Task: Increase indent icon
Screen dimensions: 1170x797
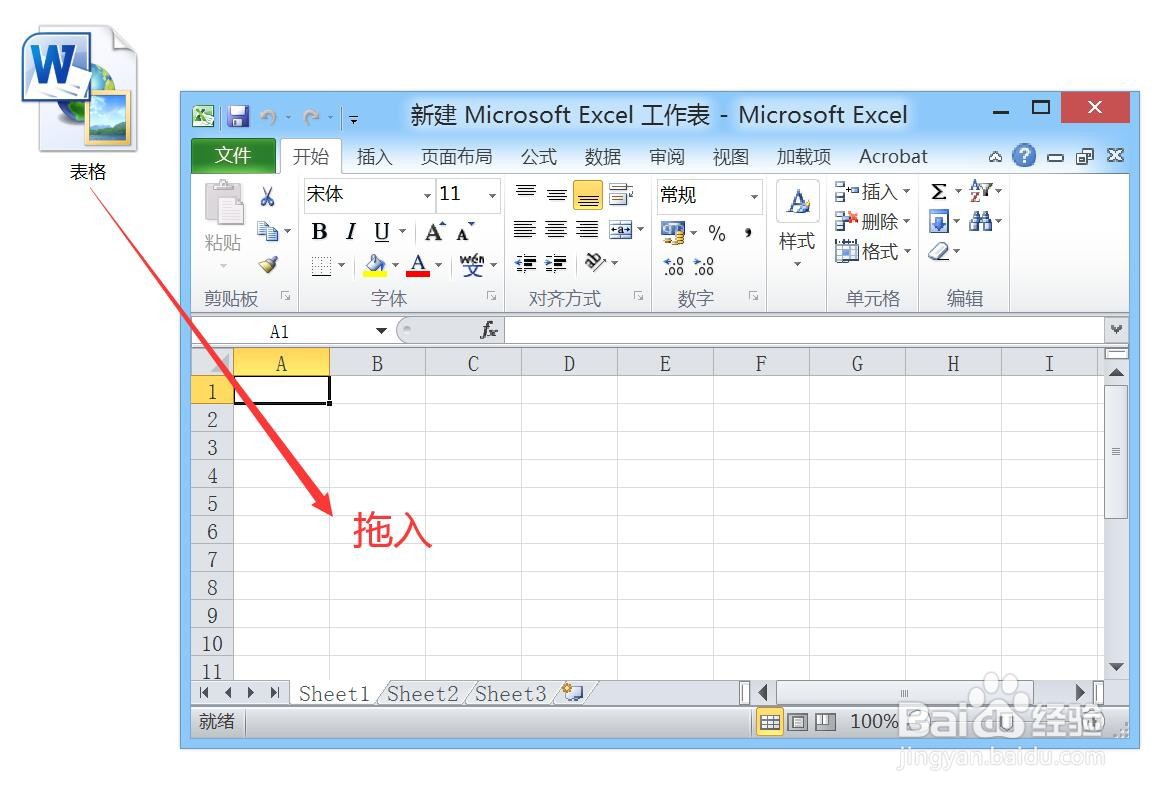Action: point(556,263)
